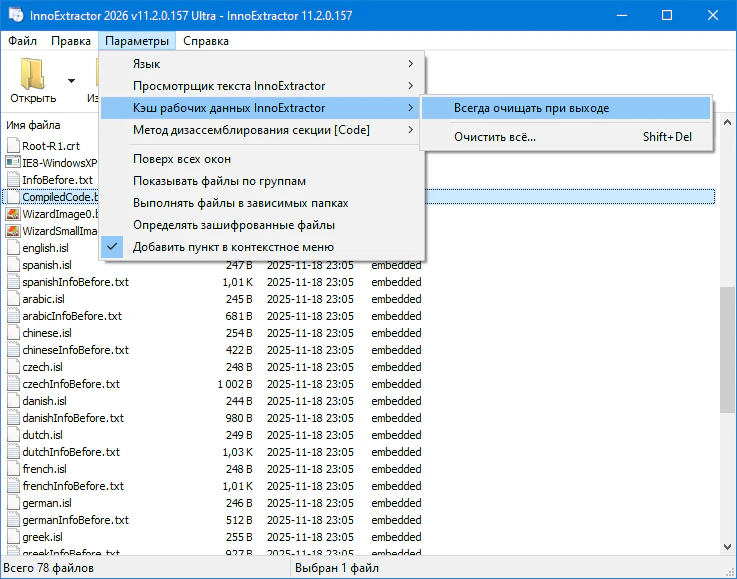Screen dimensions: 737x579
Task: Click the InfoBefore.txt file icon
Action: [x=13, y=179]
